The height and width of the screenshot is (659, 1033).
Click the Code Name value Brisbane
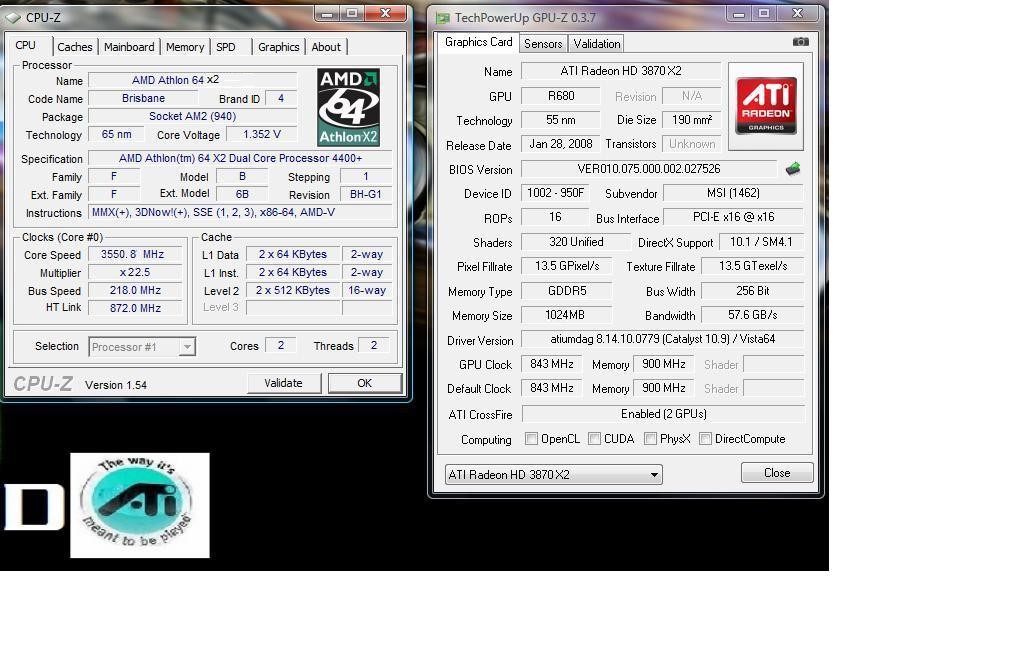[143, 98]
